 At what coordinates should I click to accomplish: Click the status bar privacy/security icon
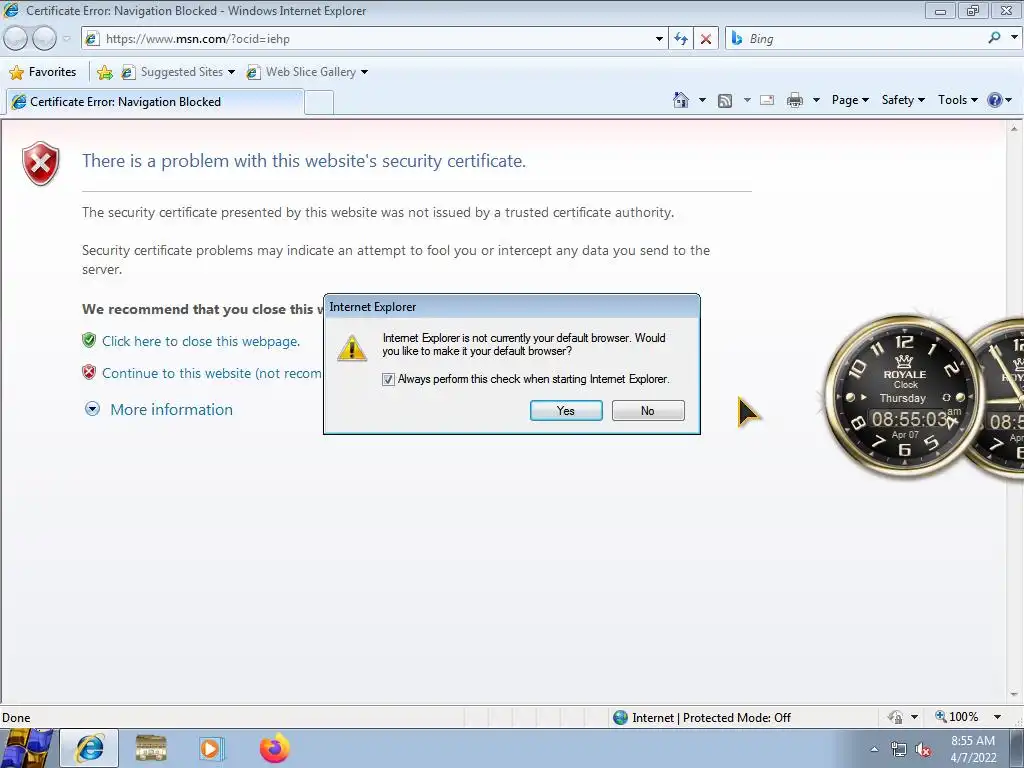pyautogui.click(x=895, y=717)
